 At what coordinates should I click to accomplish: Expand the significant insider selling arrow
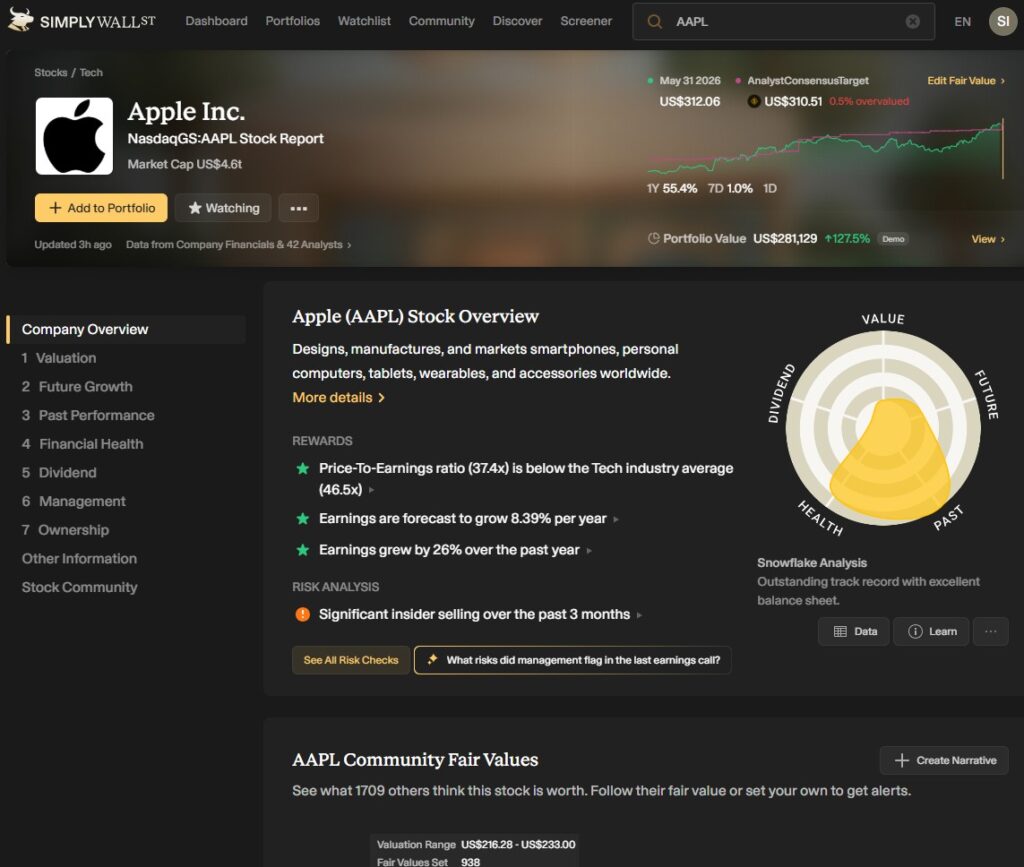639,615
